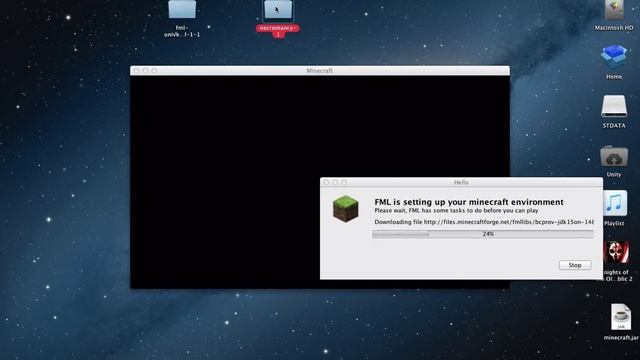Click the grass block icon in dialog
Image resolution: width=640 pixels, height=360 pixels.
tap(346, 209)
